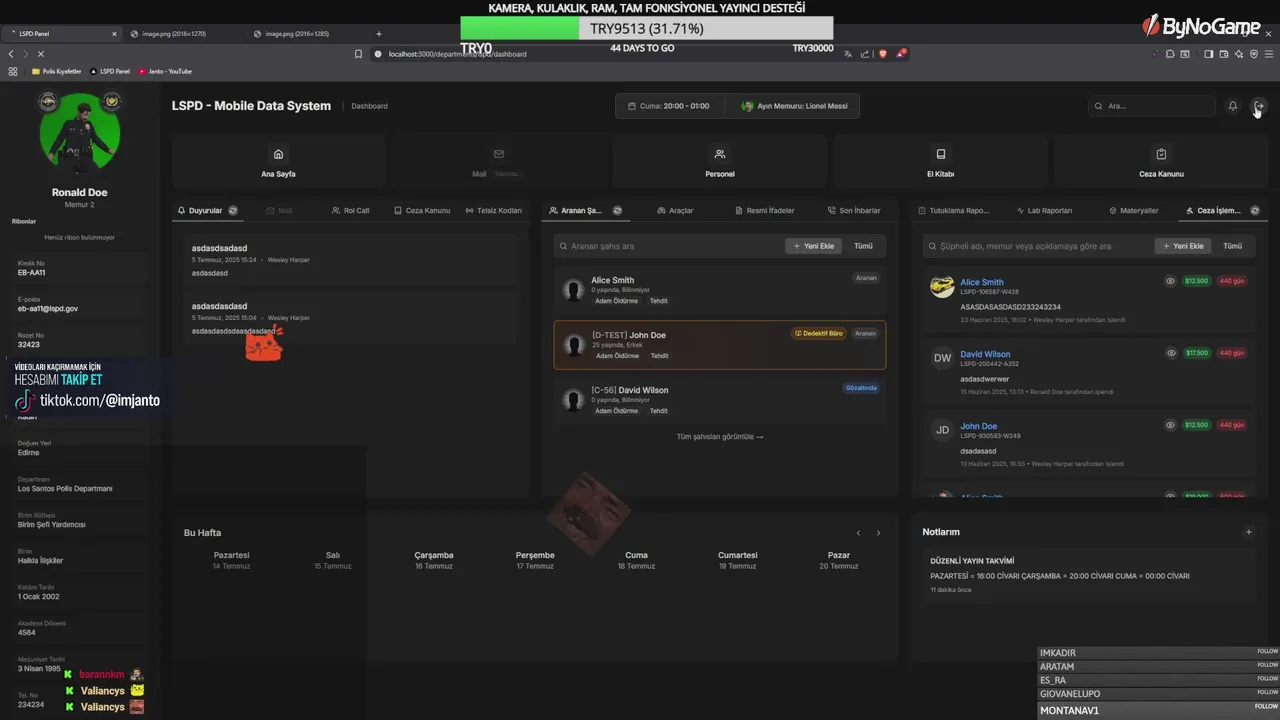This screenshot has height=720, width=1280.
Task: View details eye icon for David Wilson penalty
Action: [x=1170, y=353]
